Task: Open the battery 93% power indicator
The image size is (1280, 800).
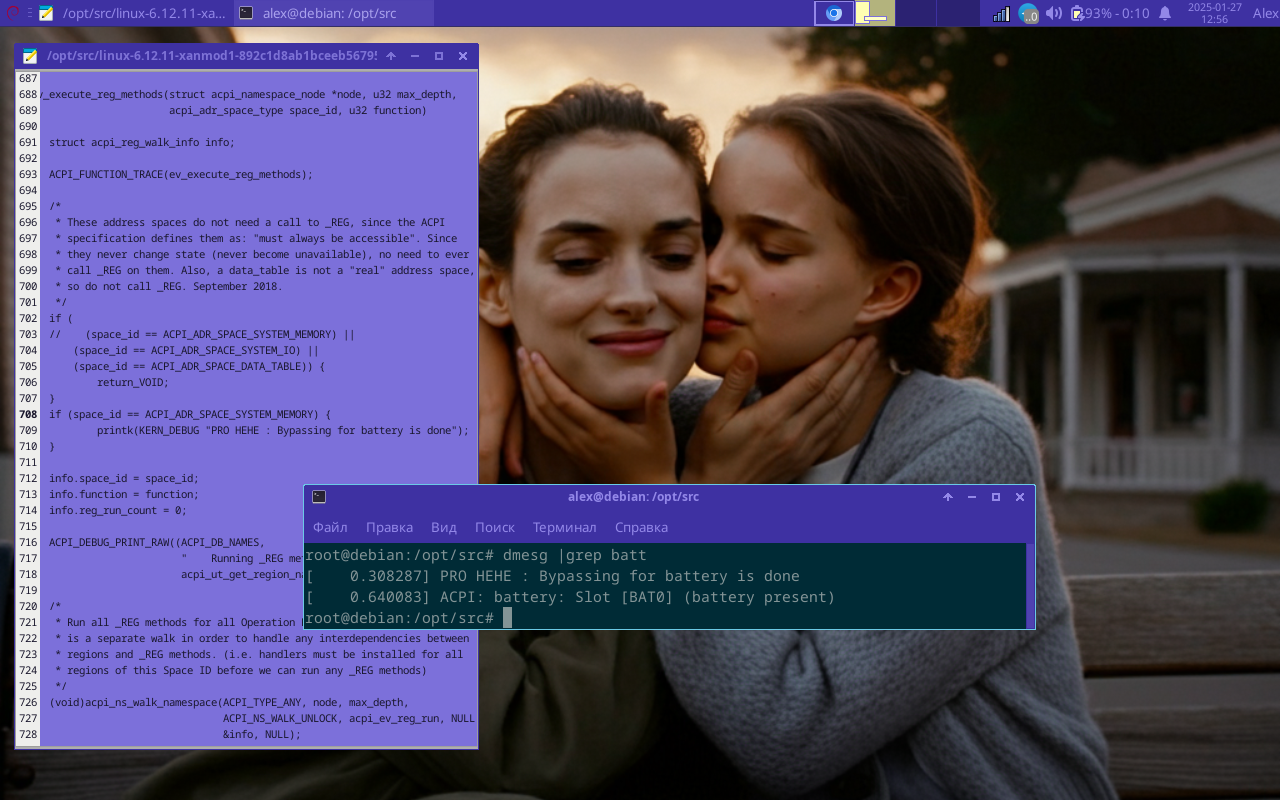Action: point(1110,13)
